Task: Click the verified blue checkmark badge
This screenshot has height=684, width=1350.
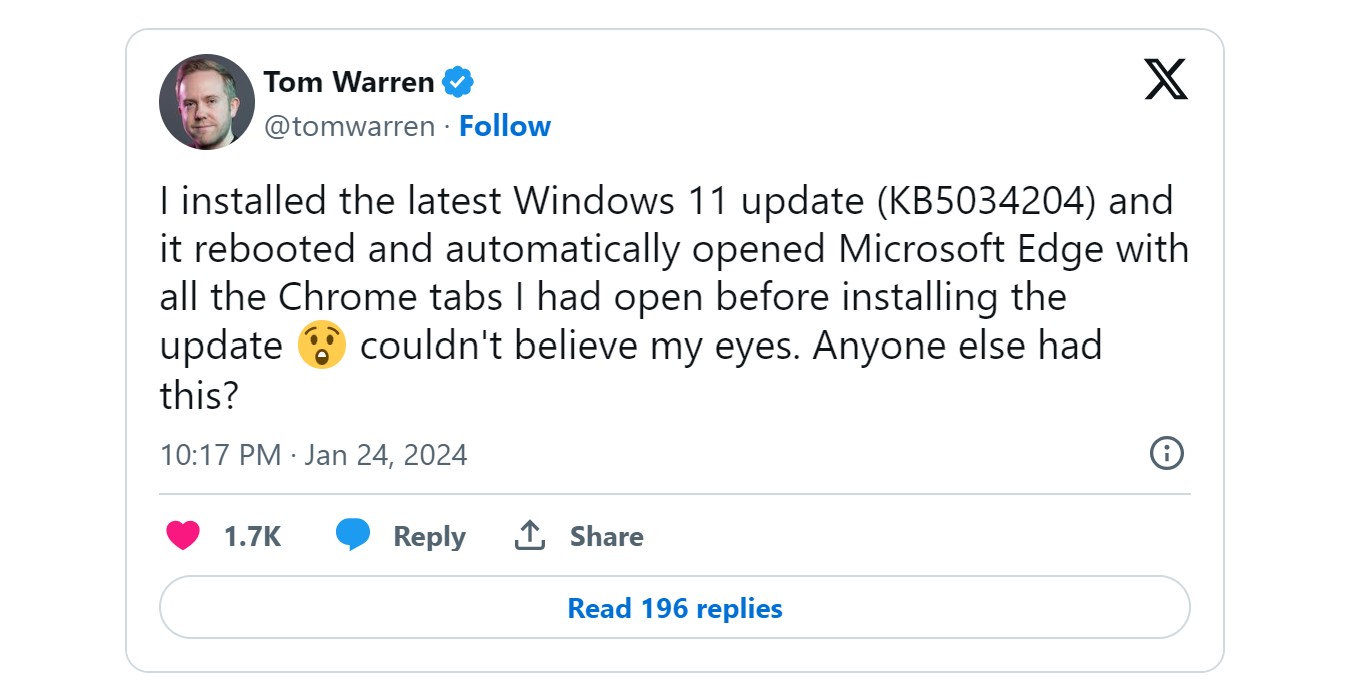Action: coord(456,81)
